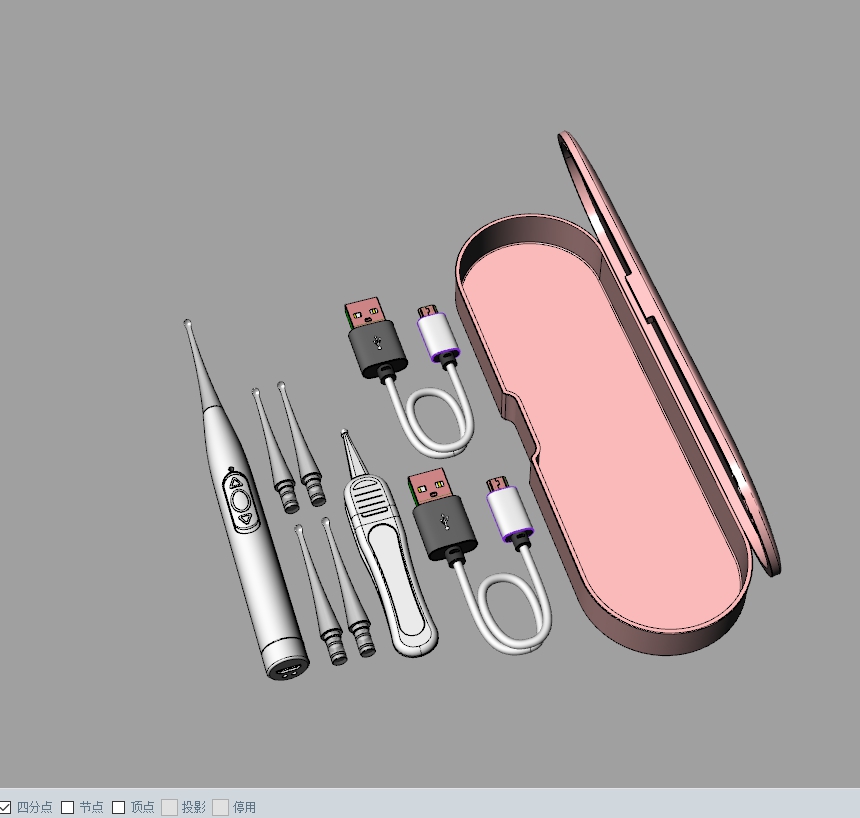Select the upper white micro-USB plug
This screenshot has height=818, width=860.
437,334
